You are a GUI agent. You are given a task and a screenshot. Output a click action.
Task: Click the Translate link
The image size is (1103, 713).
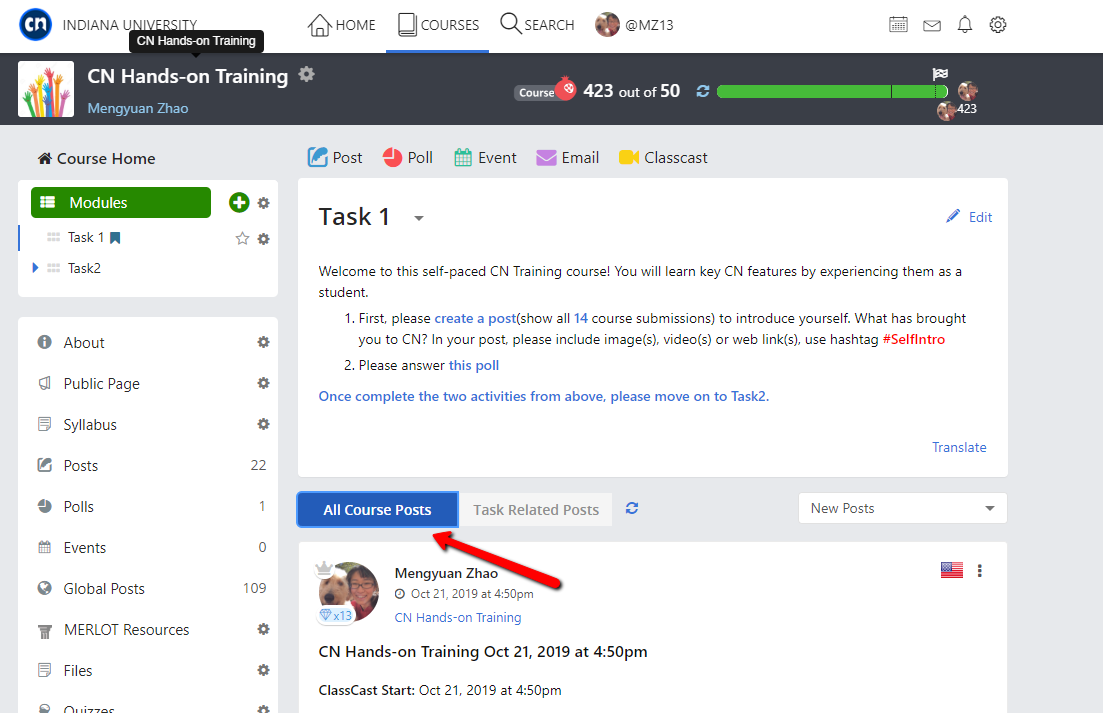[959, 447]
